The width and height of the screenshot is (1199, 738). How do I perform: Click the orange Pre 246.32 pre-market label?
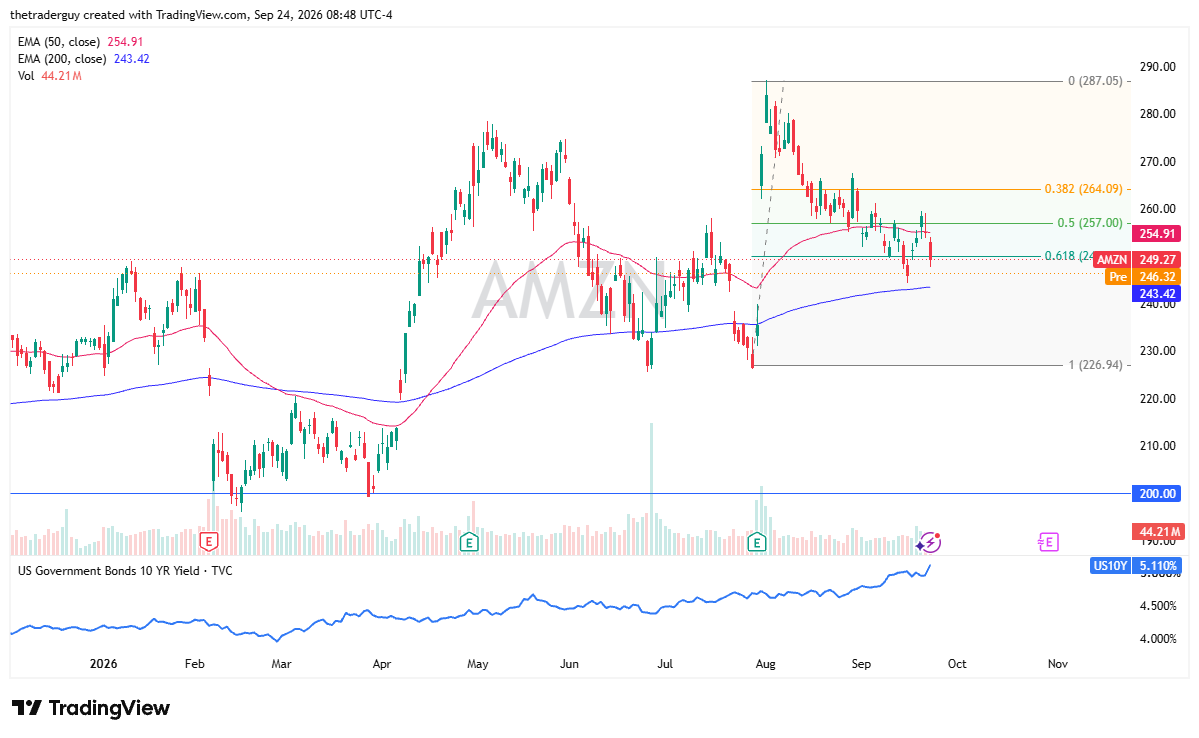click(1143, 277)
